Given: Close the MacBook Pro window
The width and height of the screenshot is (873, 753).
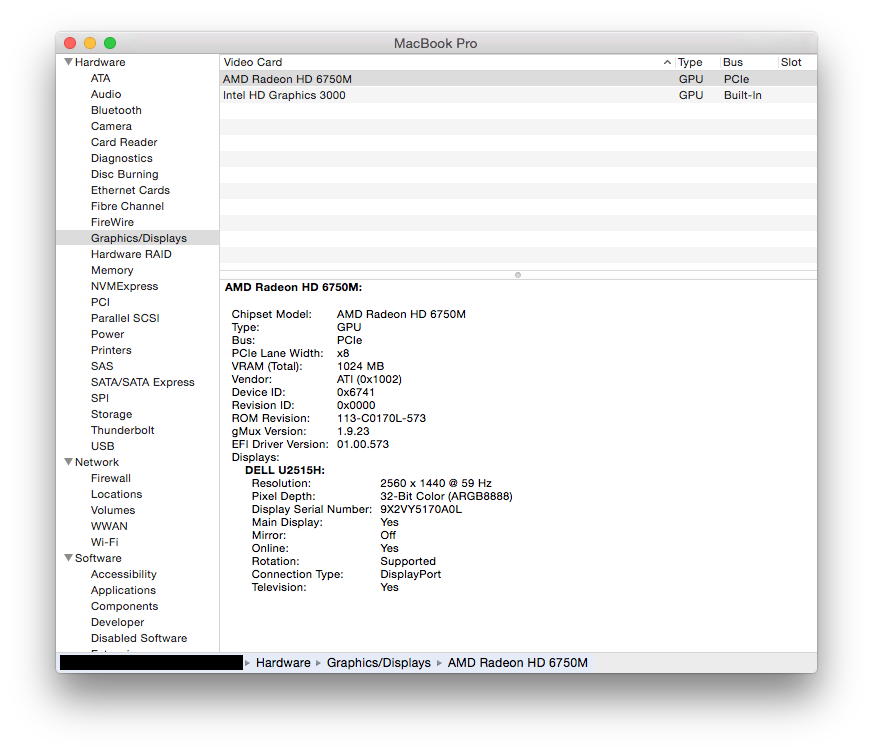Looking at the screenshot, I should (70, 43).
